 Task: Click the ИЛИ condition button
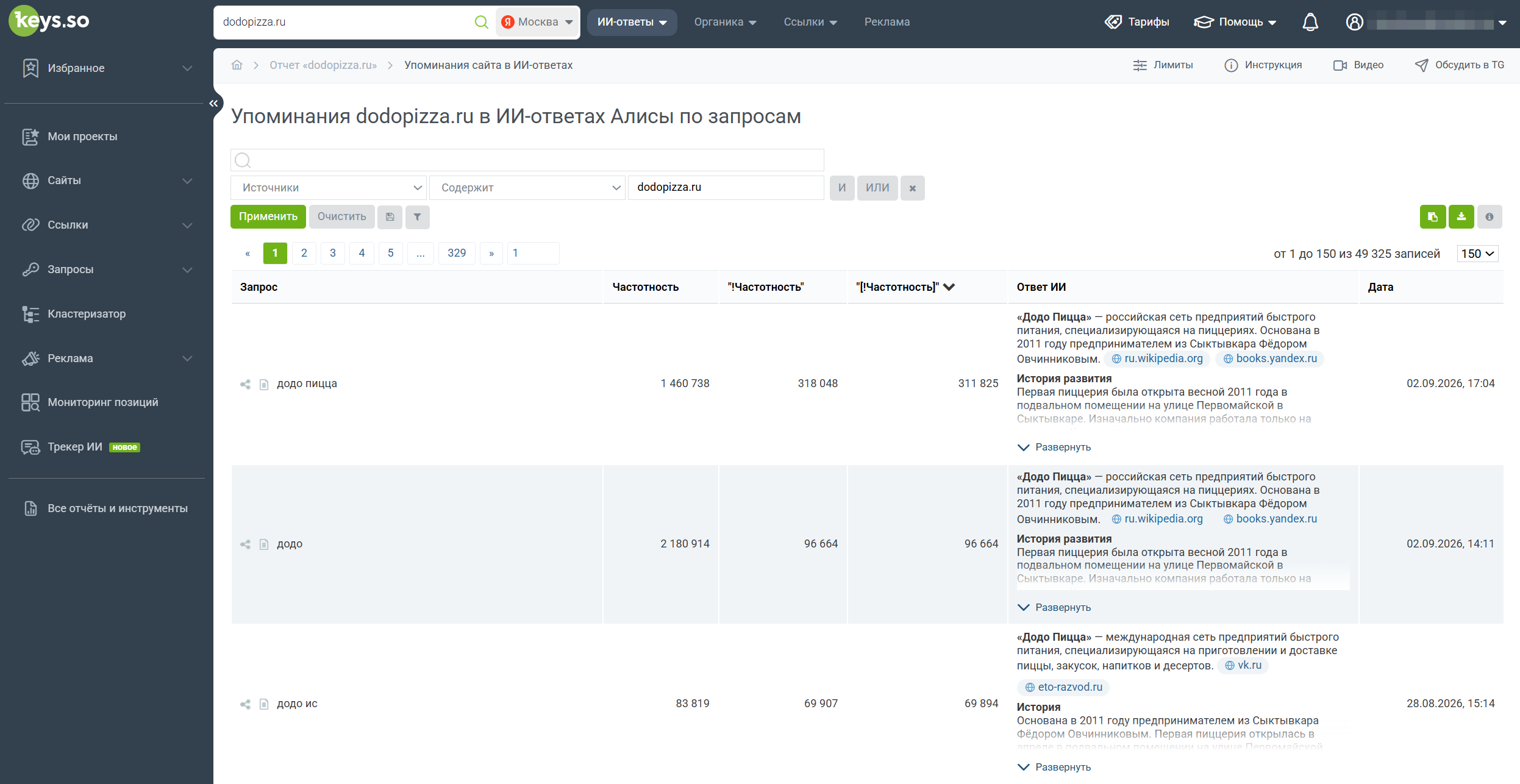[x=877, y=188]
